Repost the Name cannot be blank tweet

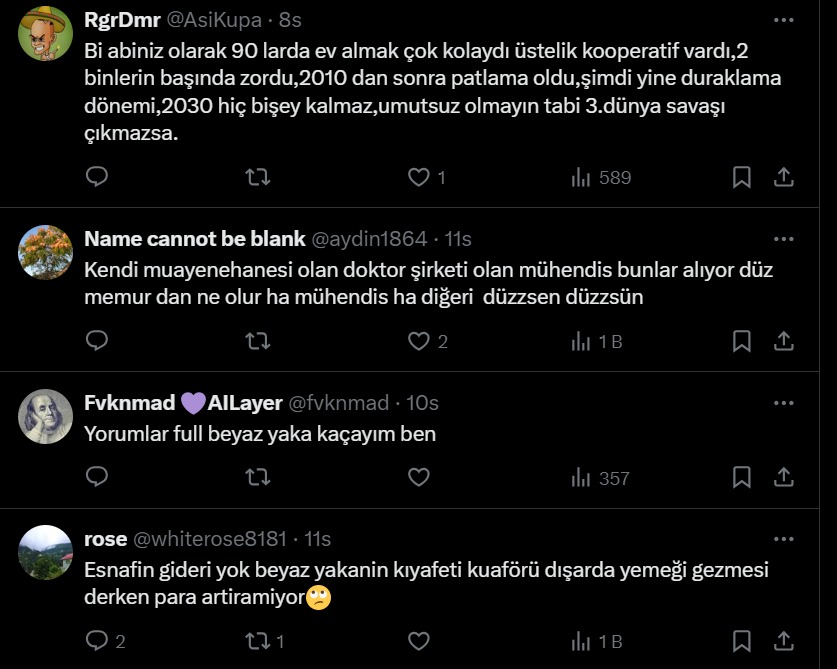tap(258, 341)
